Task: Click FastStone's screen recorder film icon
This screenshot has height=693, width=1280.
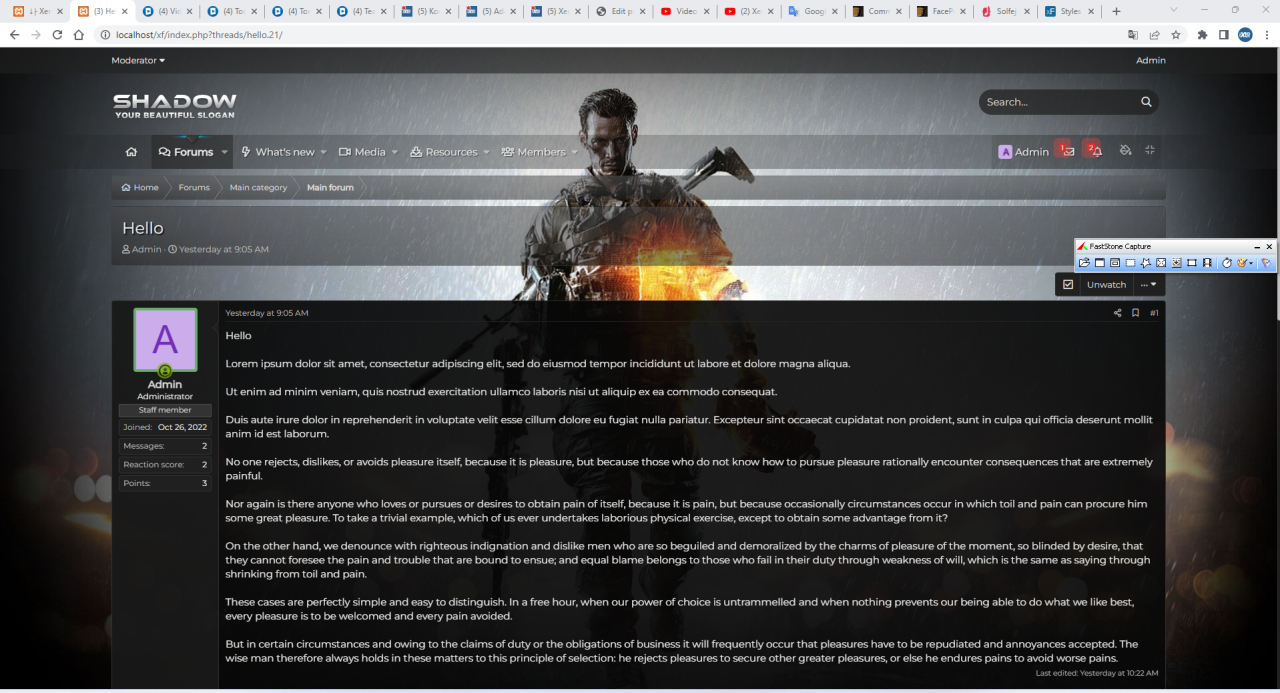Action: (1207, 263)
